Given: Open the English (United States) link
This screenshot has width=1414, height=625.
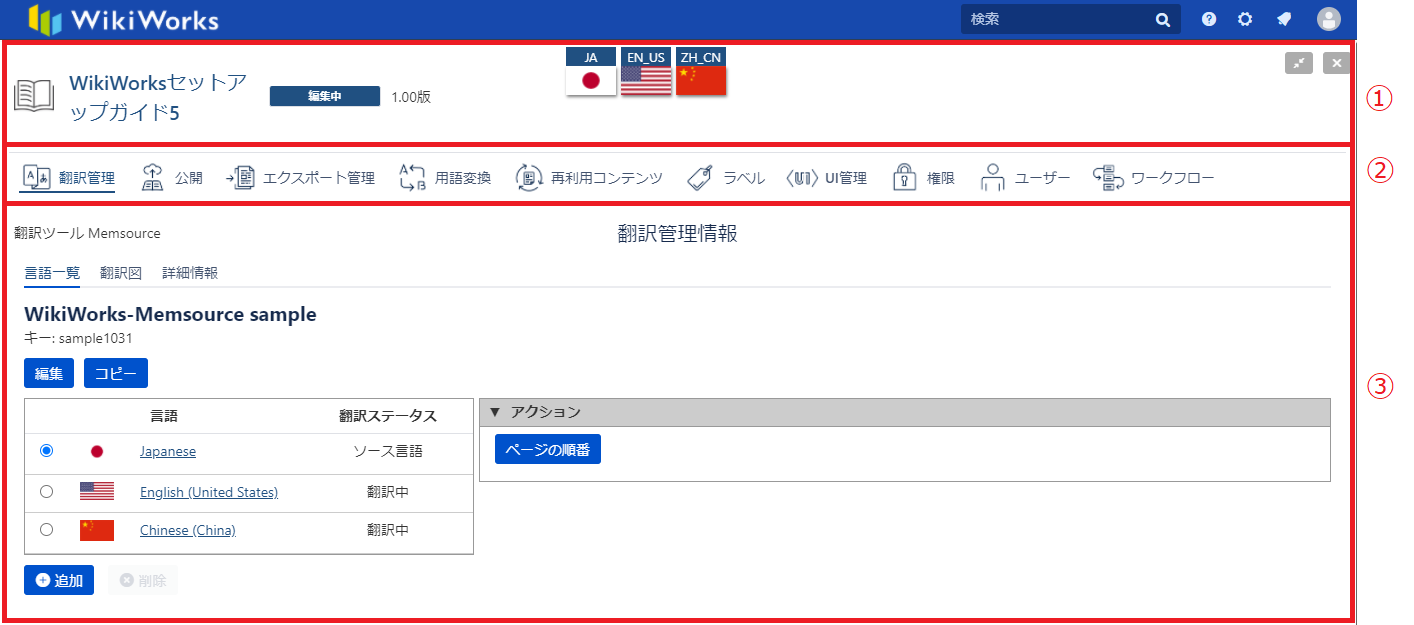Looking at the screenshot, I should tap(209, 492).
